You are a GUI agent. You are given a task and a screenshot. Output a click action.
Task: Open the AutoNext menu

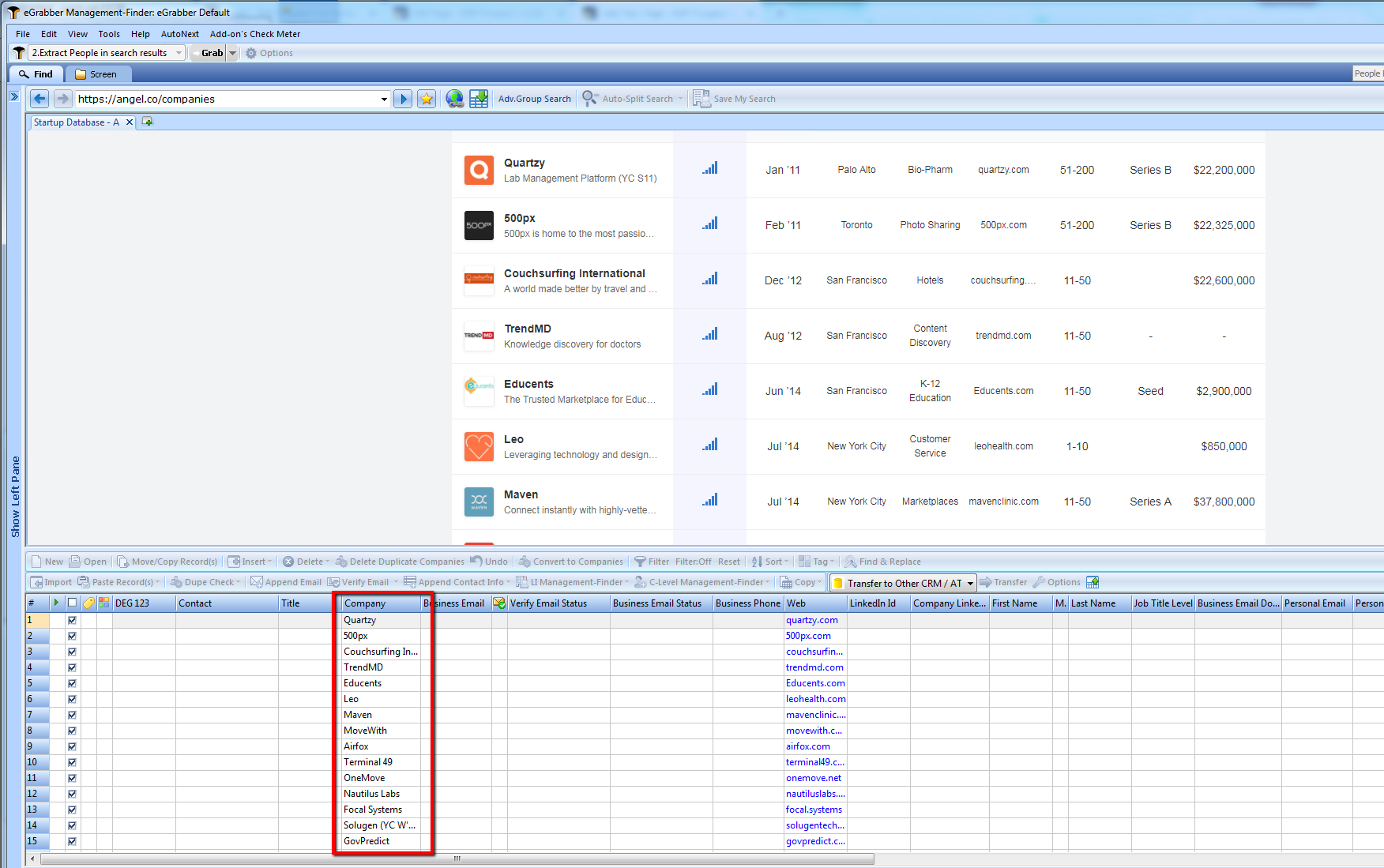tap(180, 34)
